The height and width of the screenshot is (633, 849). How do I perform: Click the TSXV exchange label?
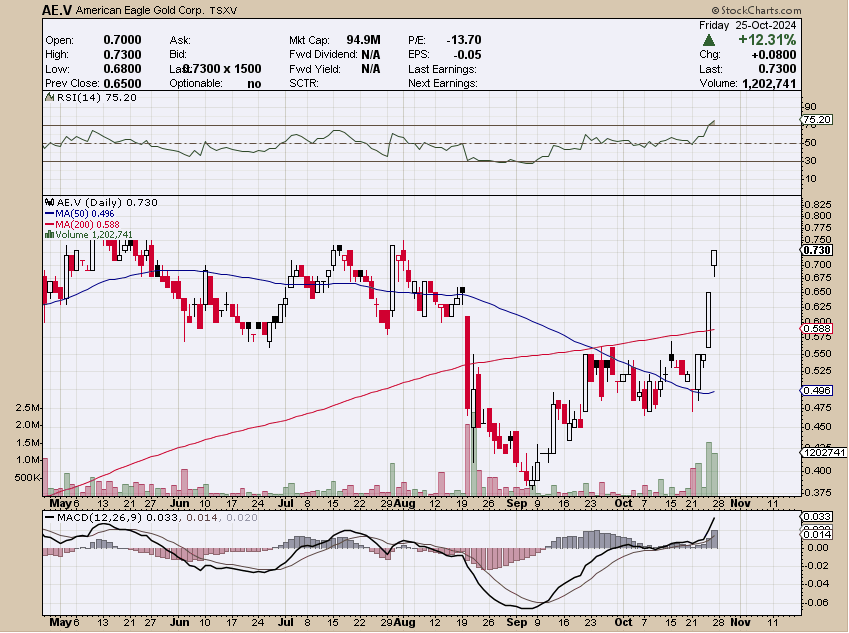pos(223,10)
